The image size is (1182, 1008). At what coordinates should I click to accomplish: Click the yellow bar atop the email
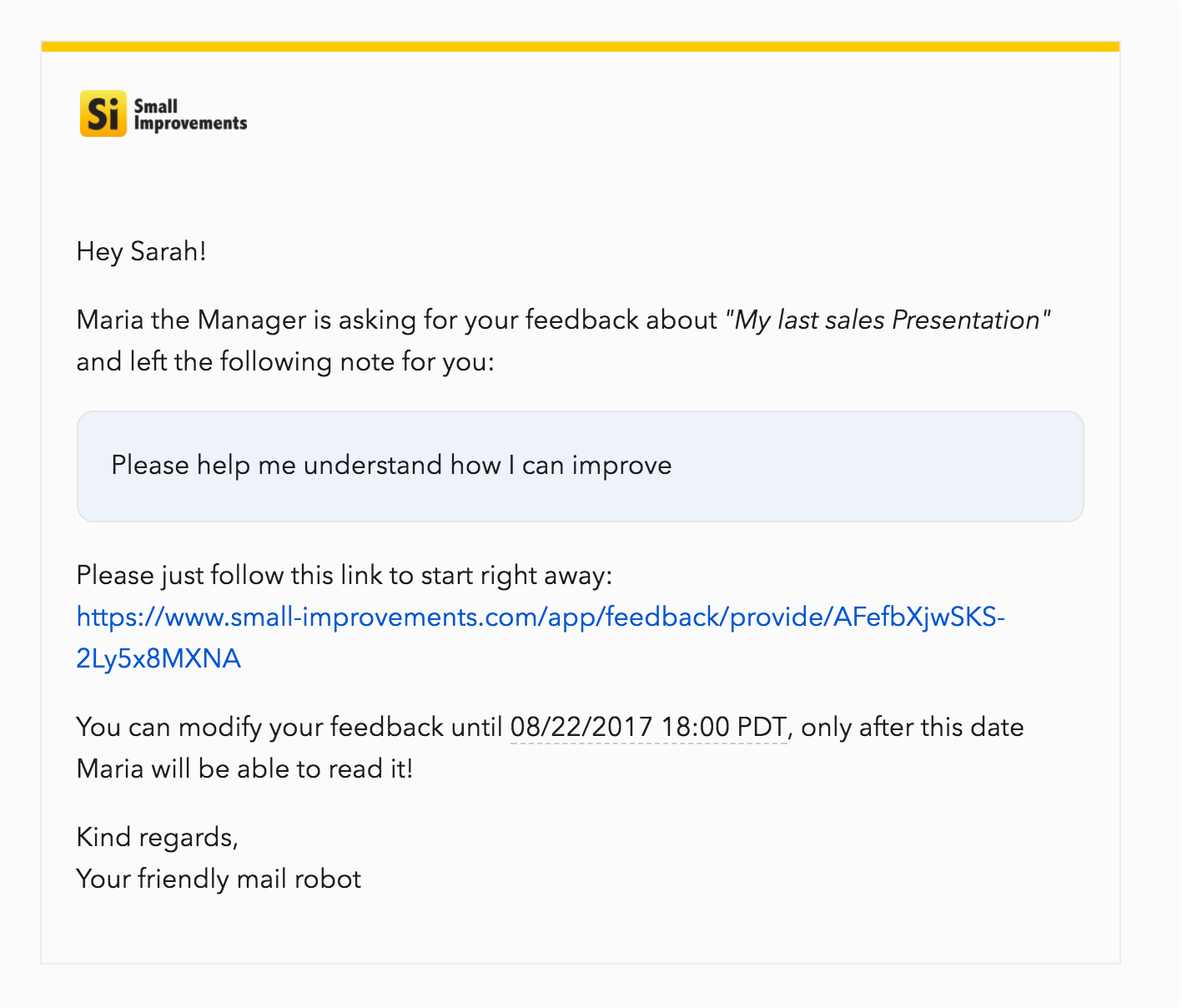tap(580, 47)
